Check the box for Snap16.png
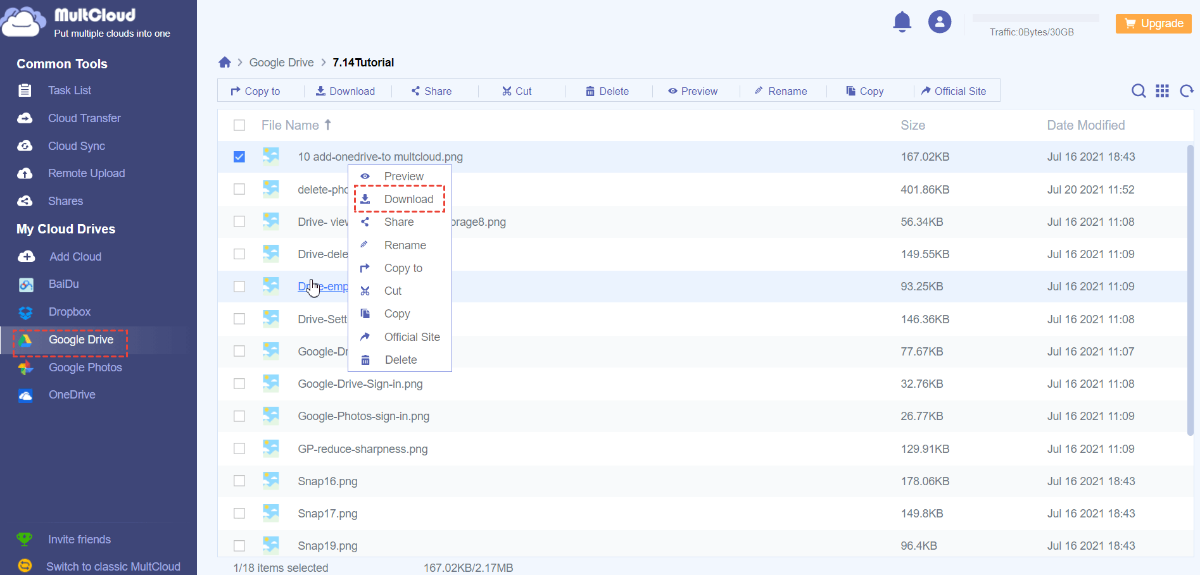The height and width of the screenshot is (575, 1200). tap(239, 481)
